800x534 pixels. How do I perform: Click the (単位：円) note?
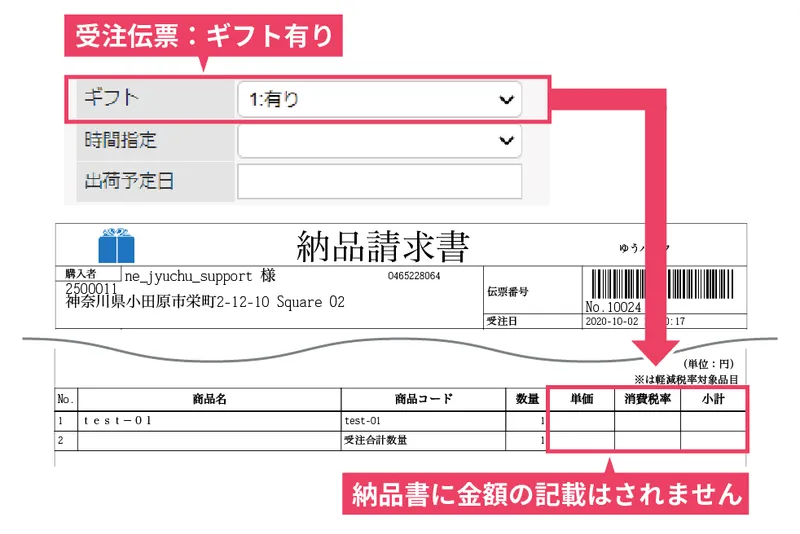pyautogui.click(x=709, y=364)
